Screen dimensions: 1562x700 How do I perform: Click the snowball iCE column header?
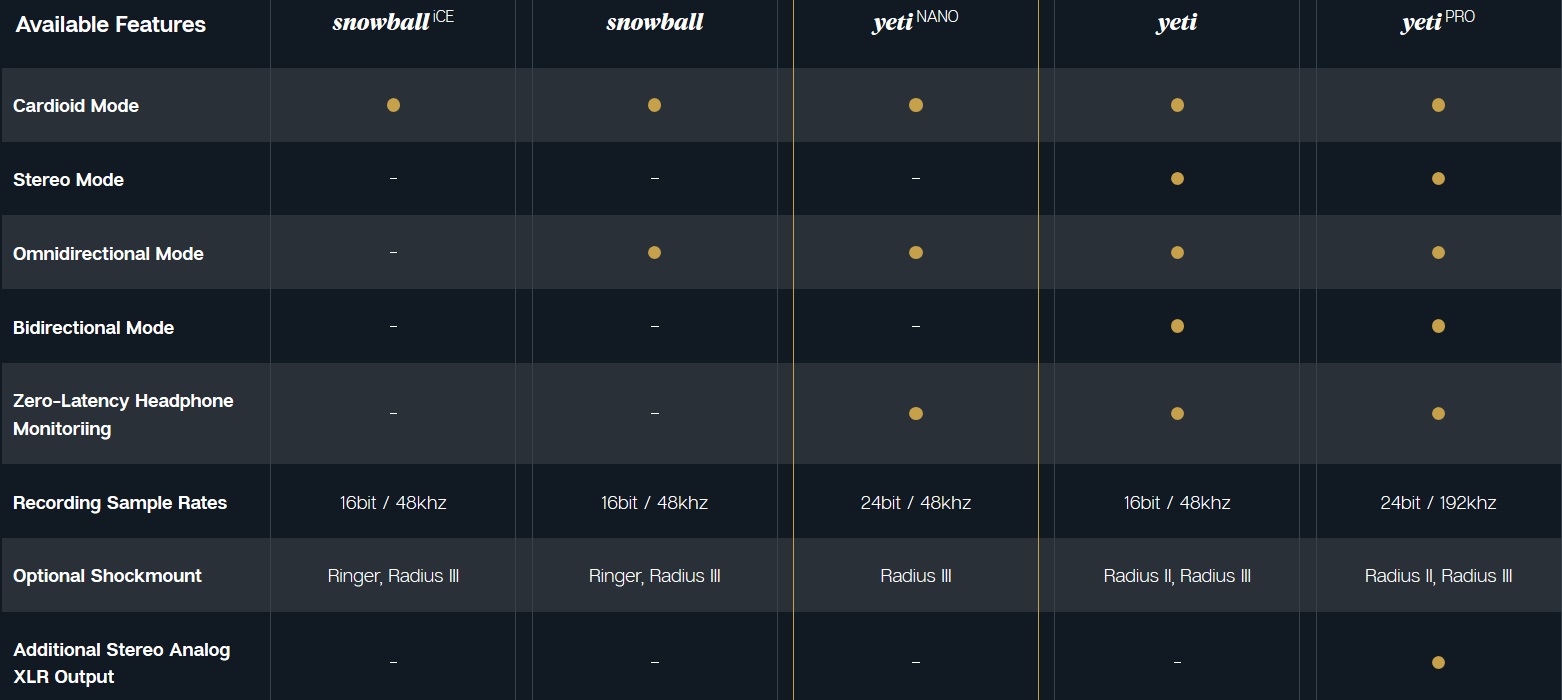393,22
